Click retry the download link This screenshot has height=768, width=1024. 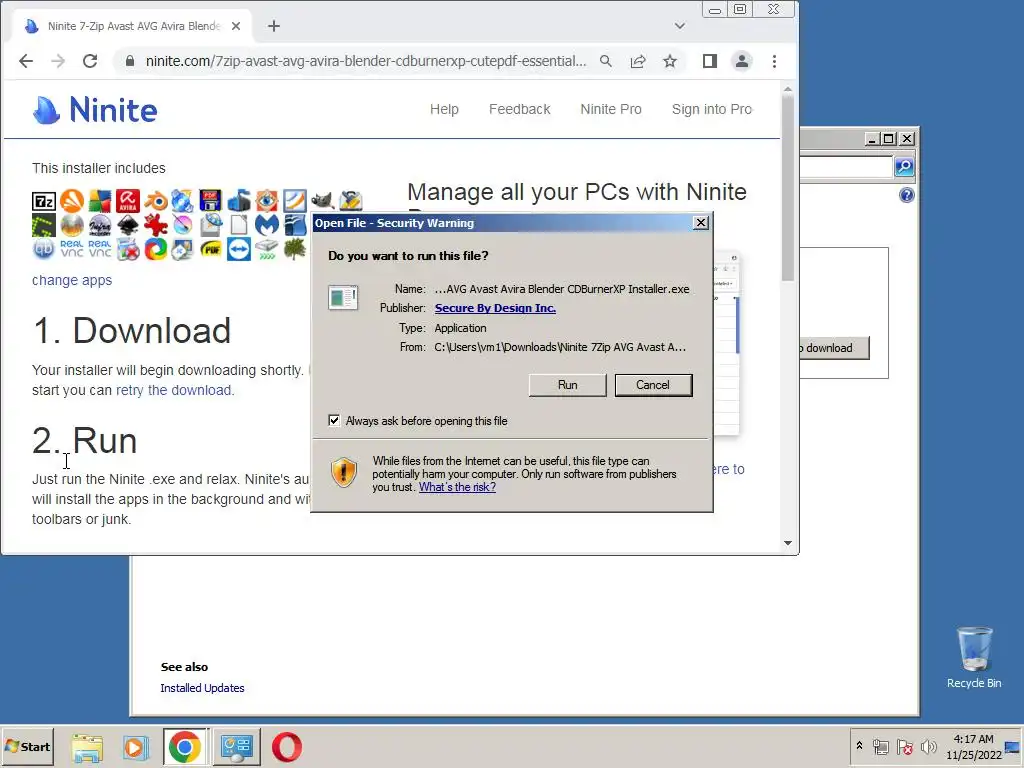(174, 390)
